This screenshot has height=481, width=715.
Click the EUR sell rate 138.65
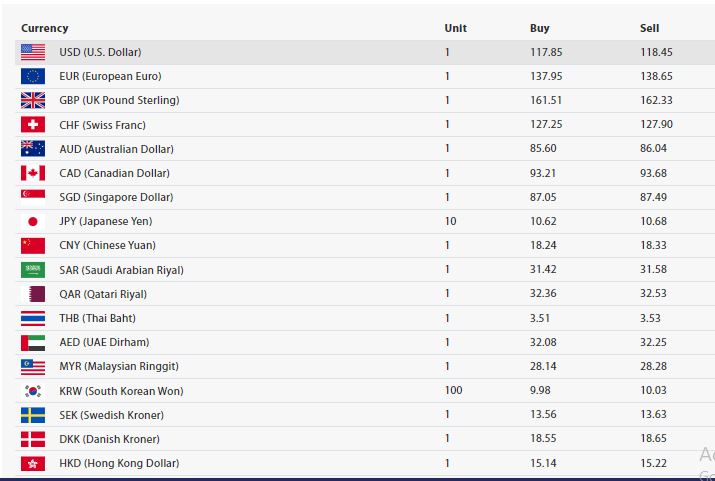pos(656,76)
